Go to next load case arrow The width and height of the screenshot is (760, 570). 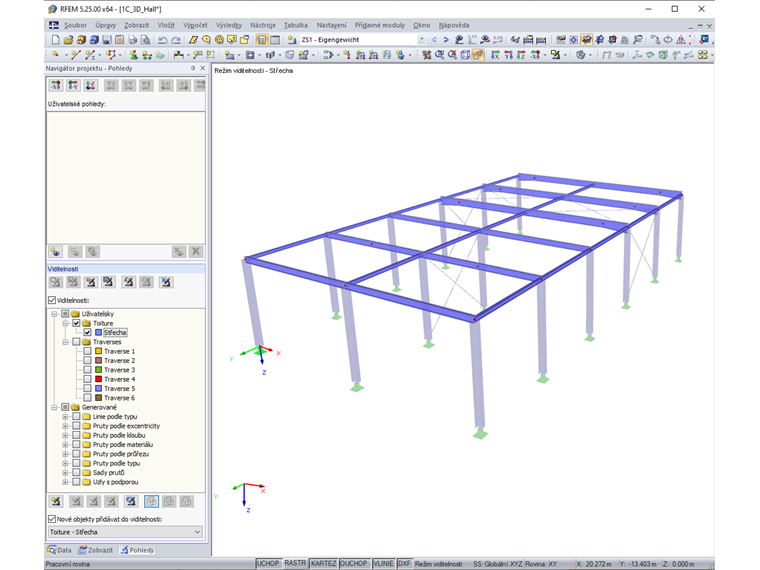pos(446,40)
